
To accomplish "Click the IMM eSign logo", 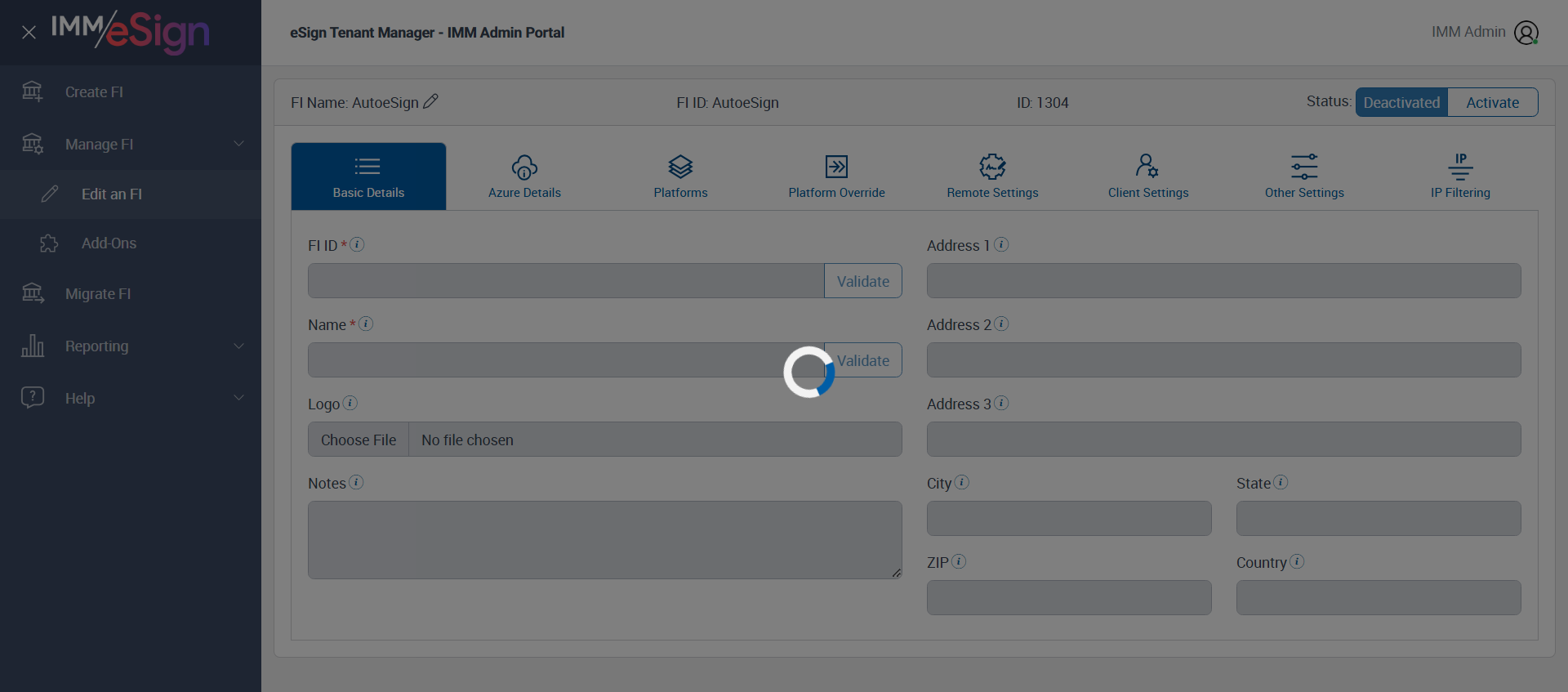I will click(x=131, y=32).
